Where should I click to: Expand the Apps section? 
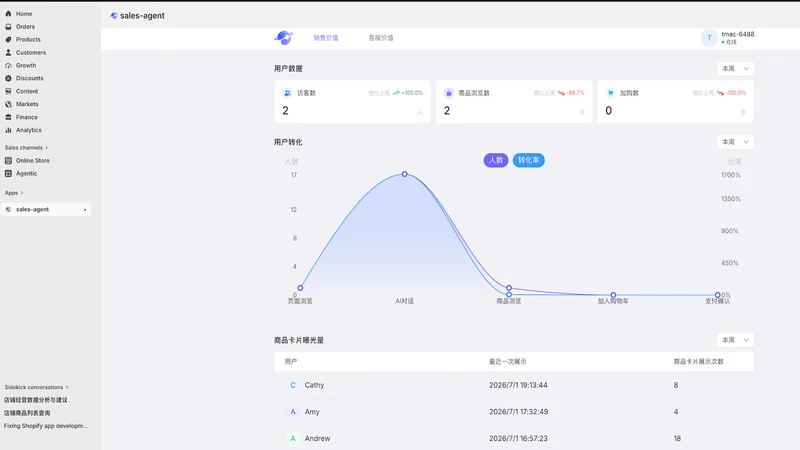[x=14, y=193]
